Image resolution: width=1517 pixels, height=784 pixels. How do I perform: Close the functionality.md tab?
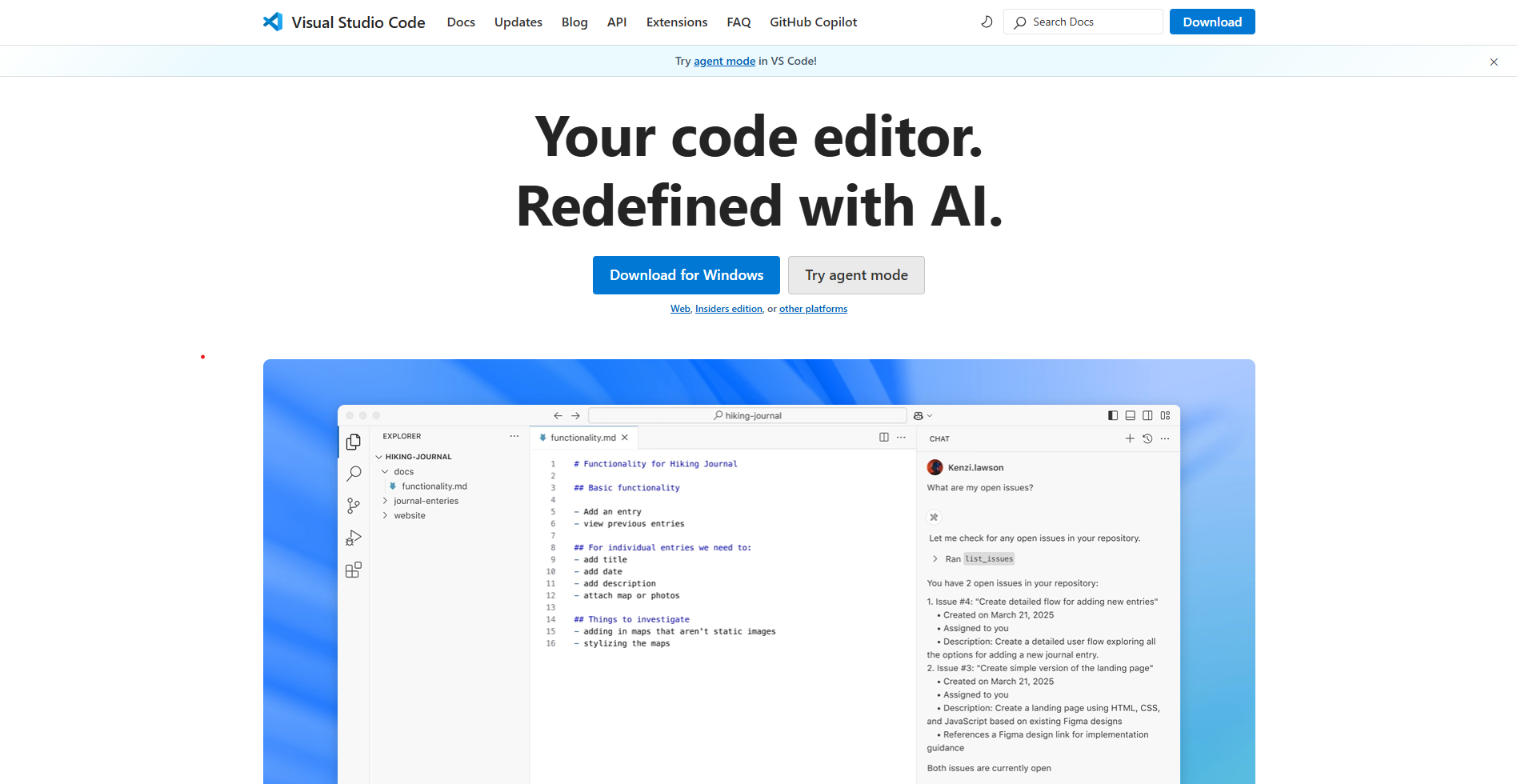pos(625,438)
